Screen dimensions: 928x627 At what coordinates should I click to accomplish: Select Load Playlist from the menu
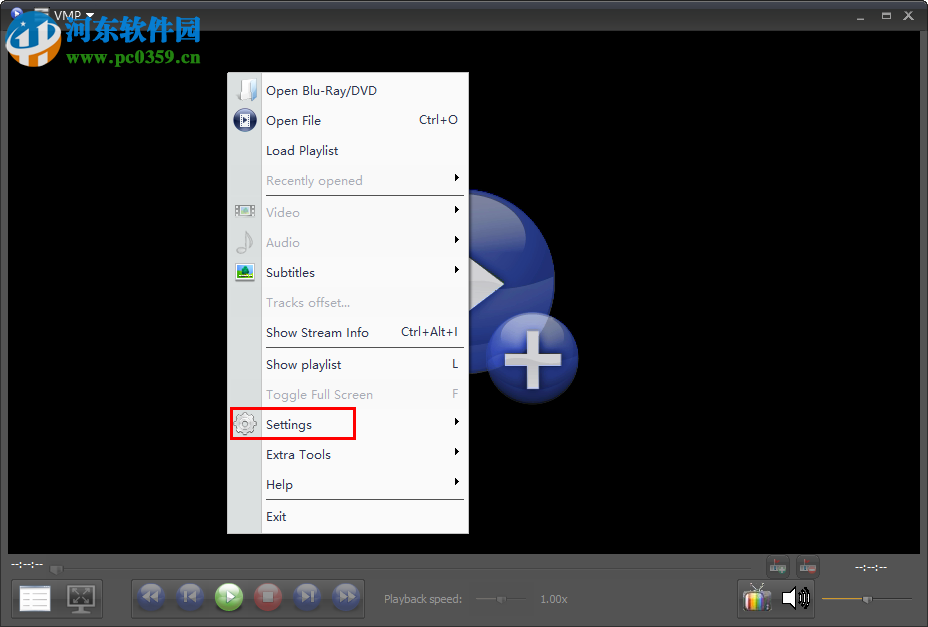(x=302, y=150)
